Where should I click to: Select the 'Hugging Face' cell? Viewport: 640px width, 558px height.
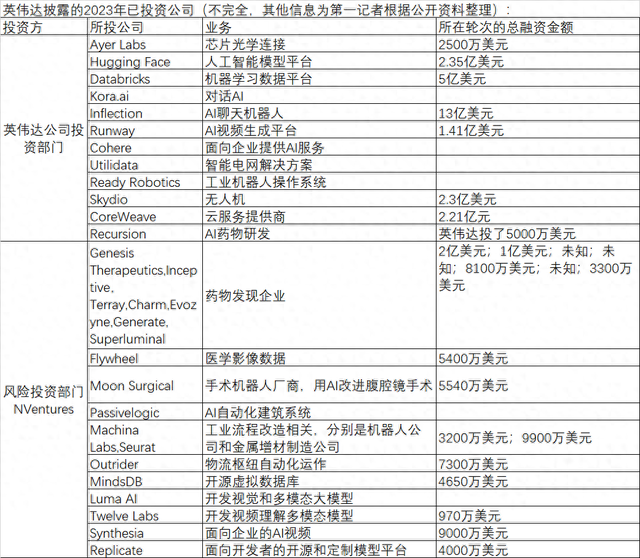coord(145,61)
